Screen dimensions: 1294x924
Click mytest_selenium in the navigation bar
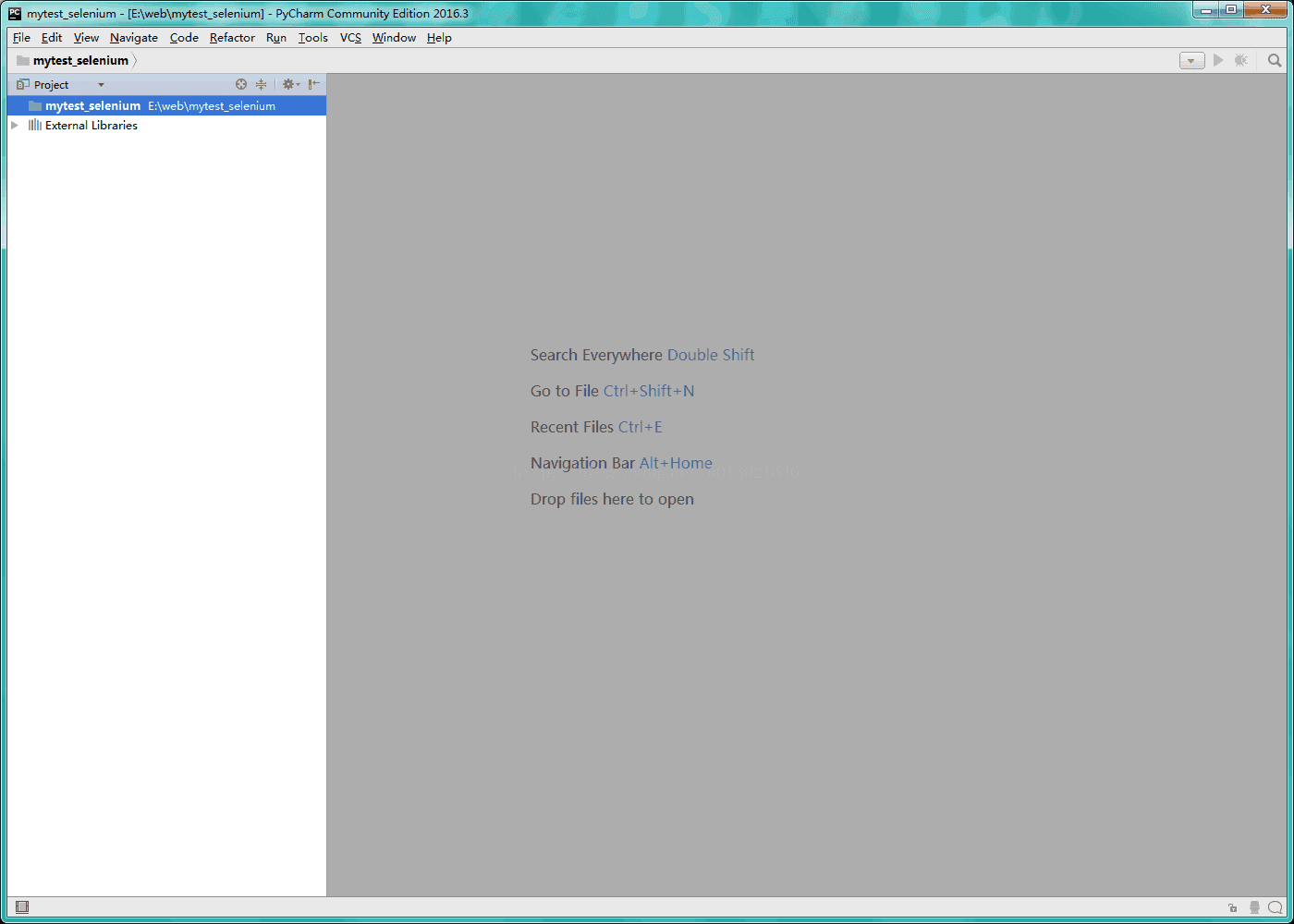(x=80, y=60)
